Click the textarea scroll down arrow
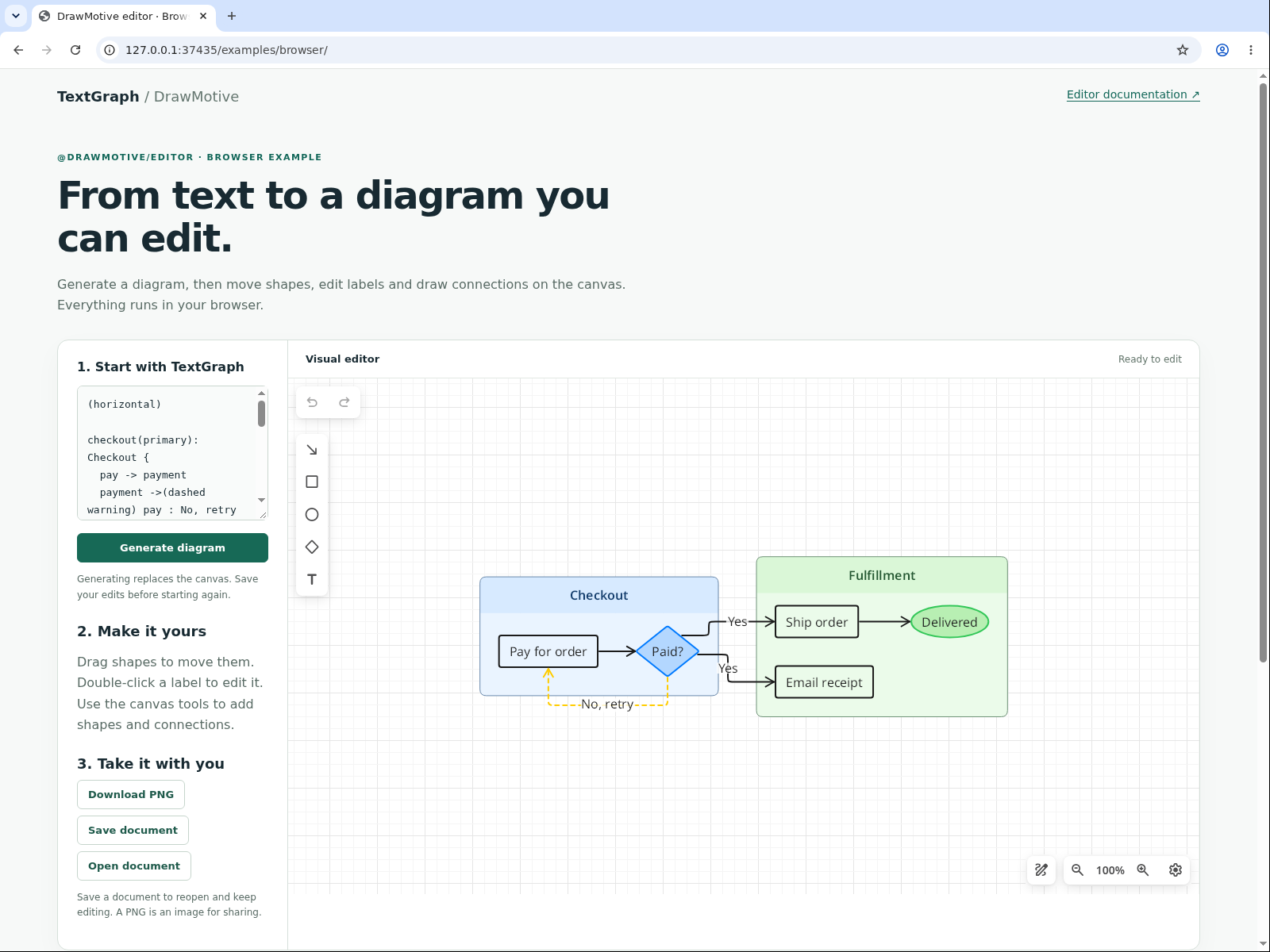 pos(261,500)
